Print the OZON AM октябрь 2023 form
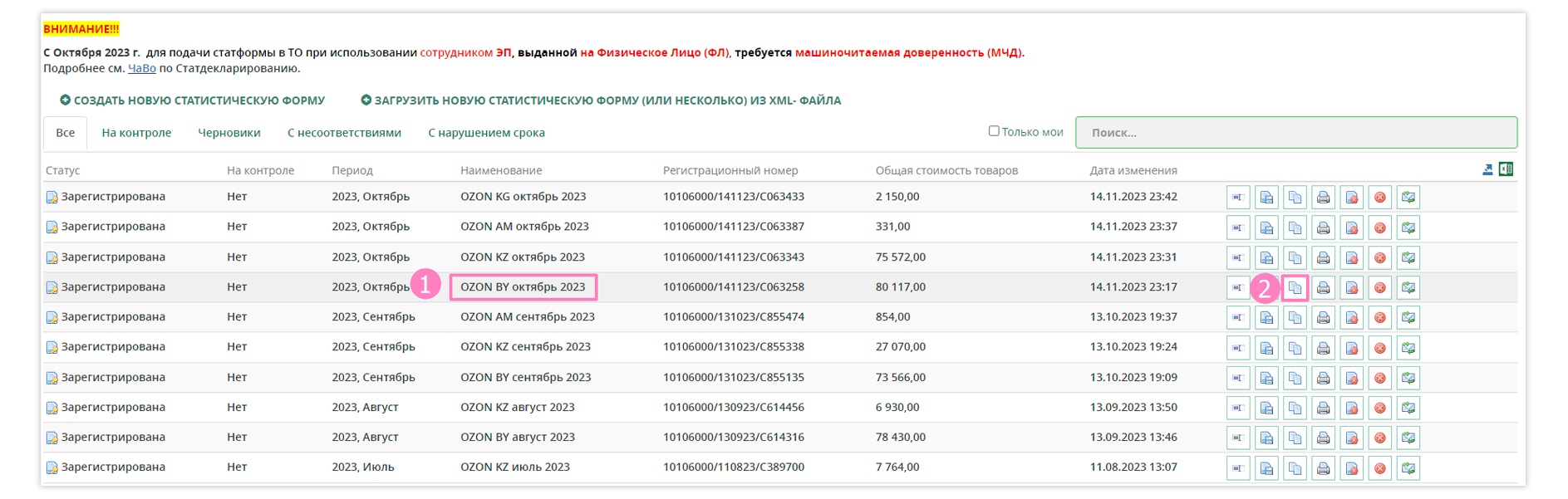This screenshot has height=499, width=1568. (1323, 227)
